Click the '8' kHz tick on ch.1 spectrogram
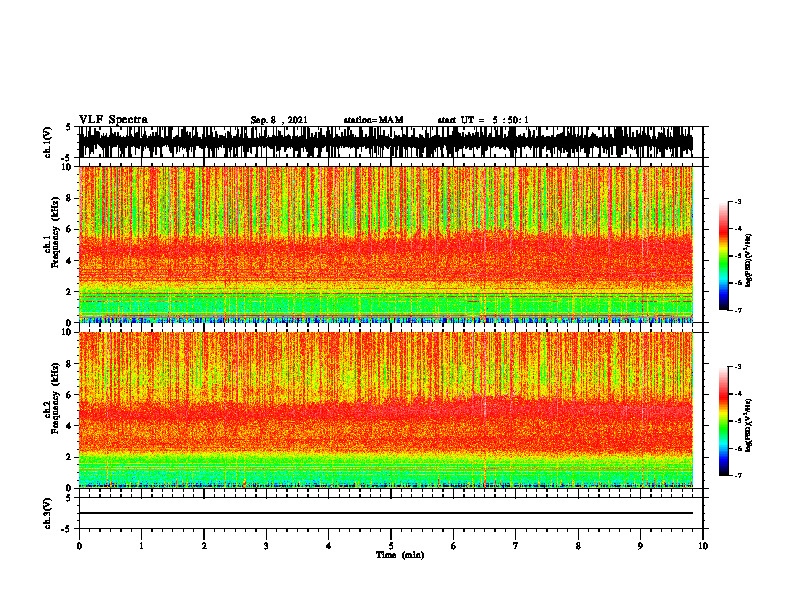This screenshot has width=792, height=612. pyautogui.click(x=70, y=198)
